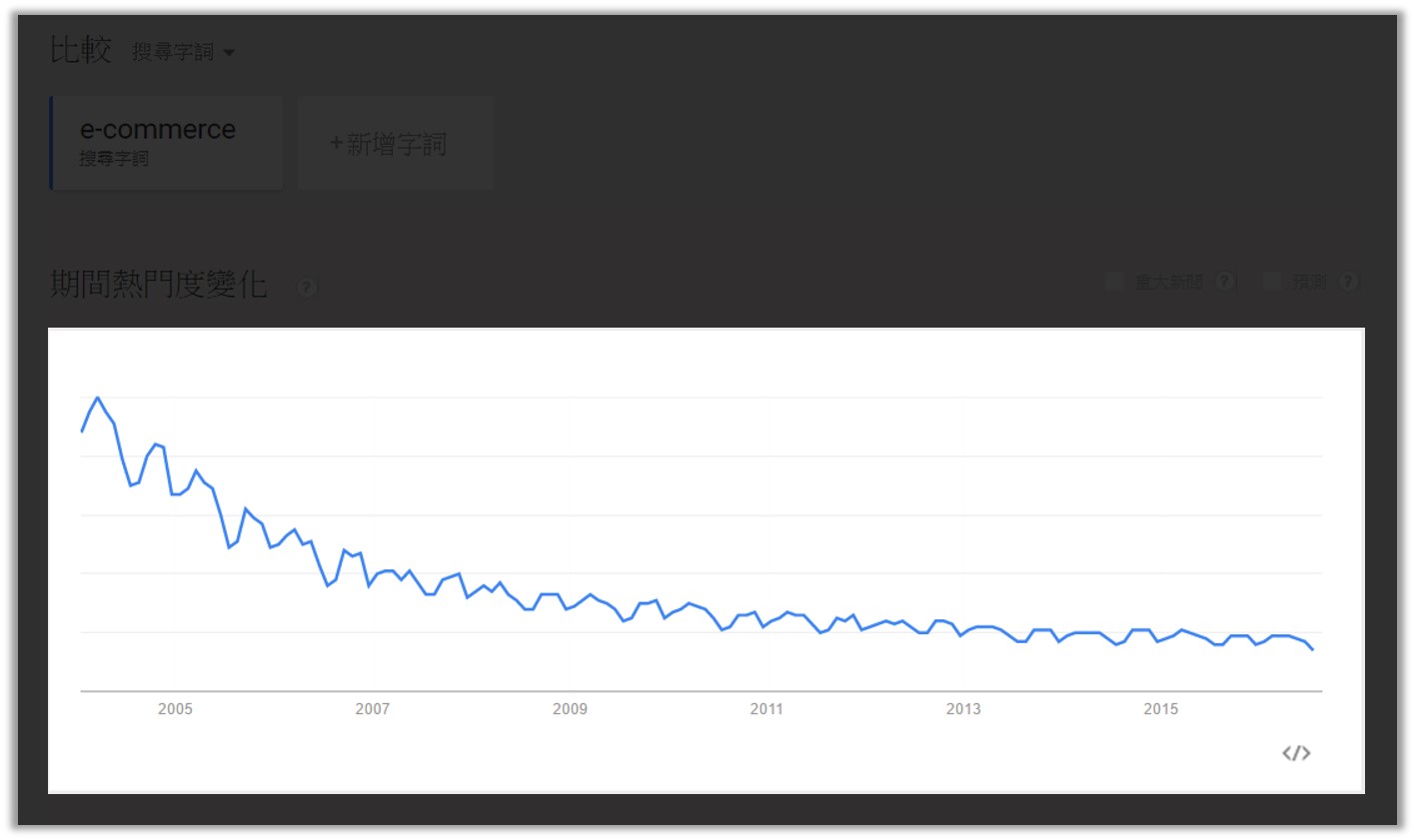Open the embed code via the </> icon
The width and height of the screenshot is (1415, 840).
[1296, 752]
